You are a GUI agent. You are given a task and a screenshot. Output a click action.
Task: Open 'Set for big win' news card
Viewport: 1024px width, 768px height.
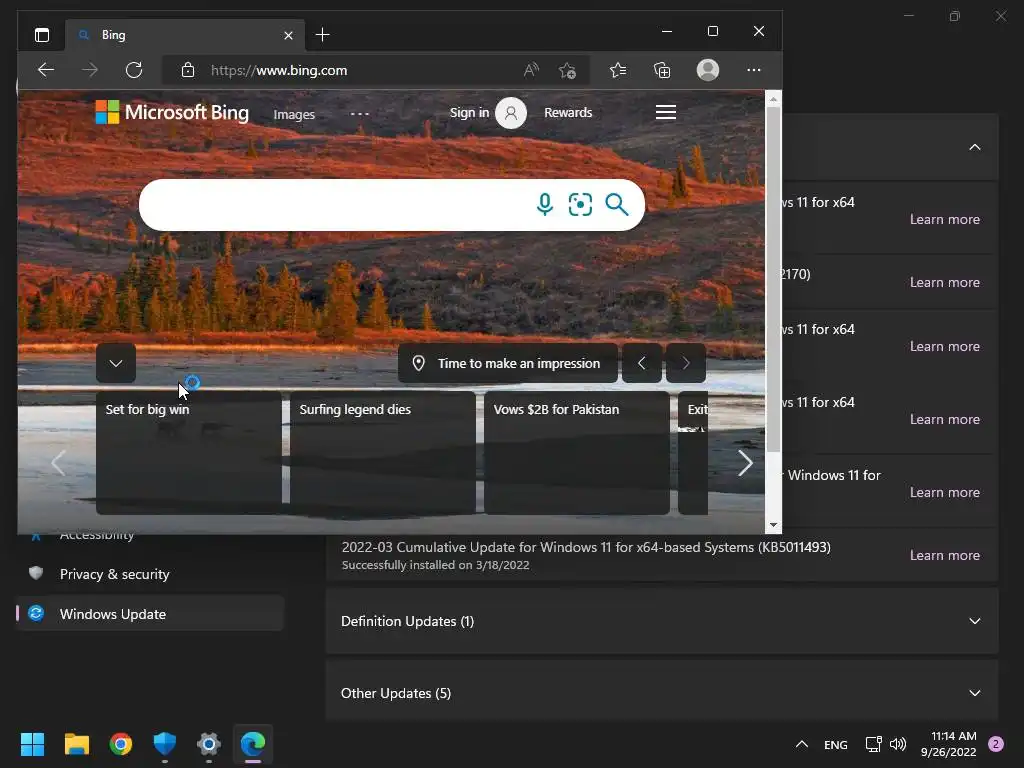(189, 453)
